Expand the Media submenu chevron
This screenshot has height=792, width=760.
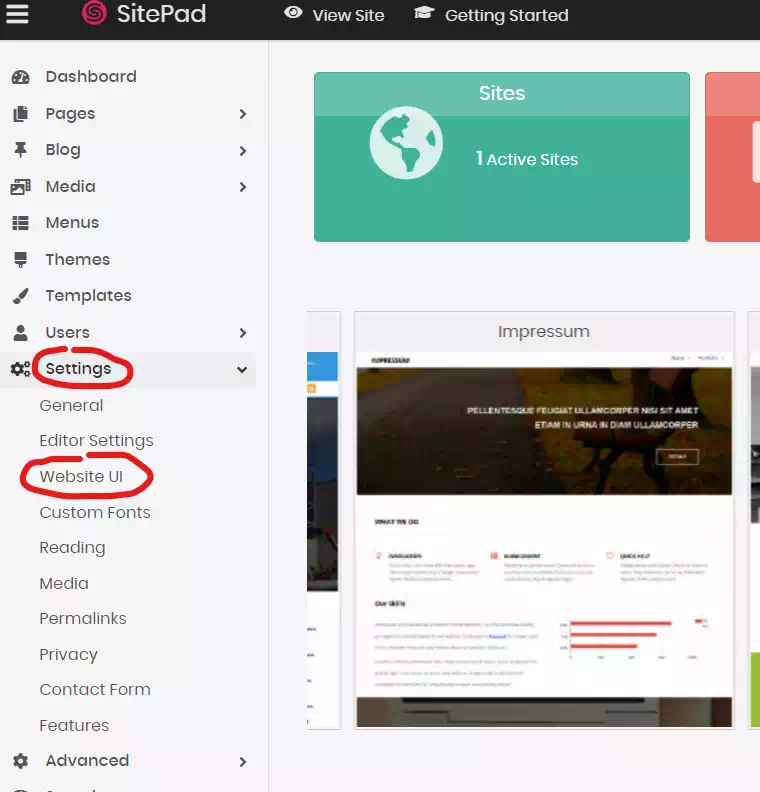click(x=243, y=187)
